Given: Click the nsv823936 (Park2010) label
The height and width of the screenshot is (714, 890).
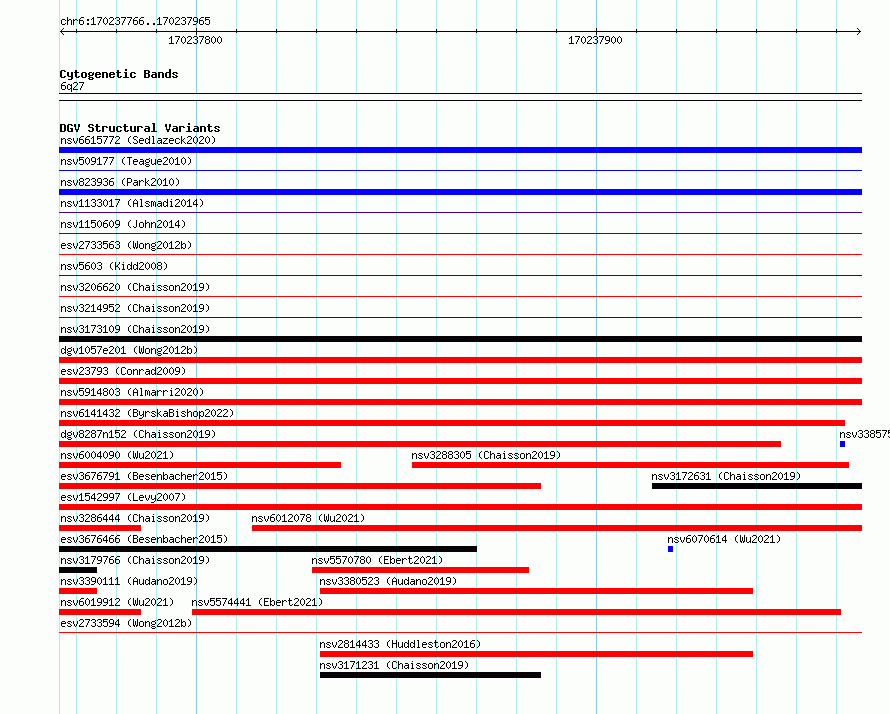Looking at the screenshot, I should pos(120,182).
